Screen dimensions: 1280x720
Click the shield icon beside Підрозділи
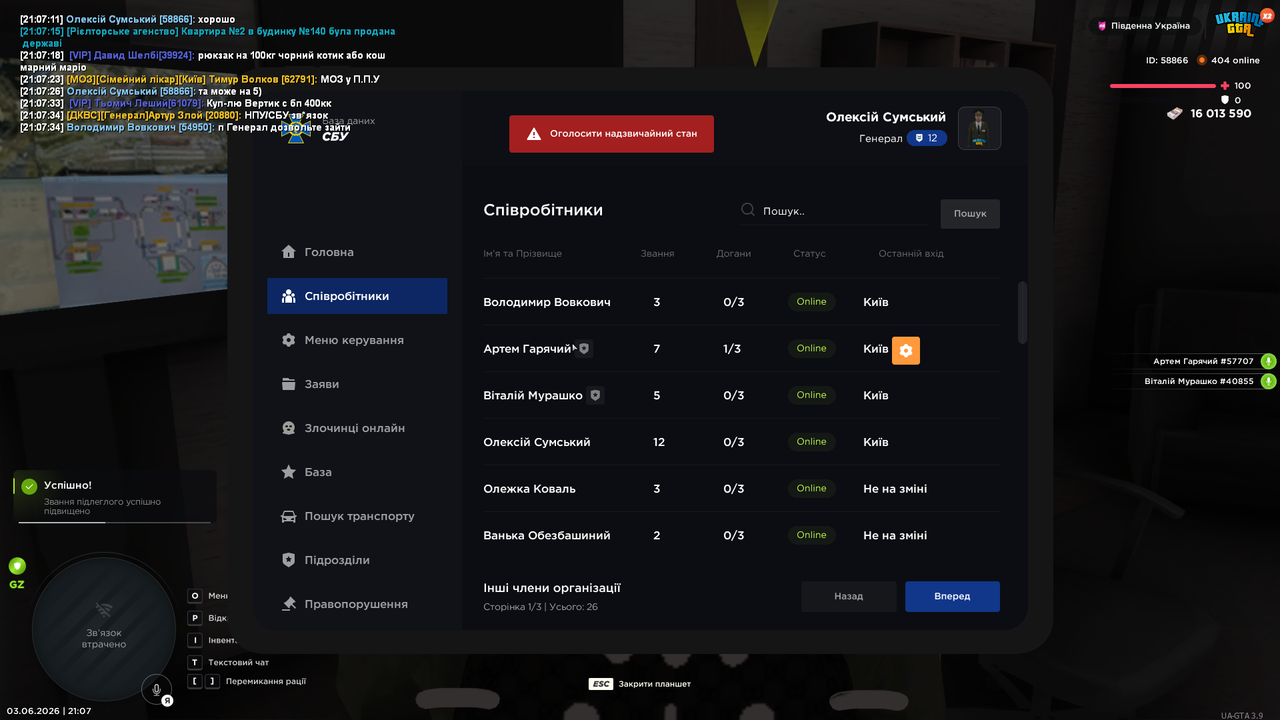pos(289,560)
